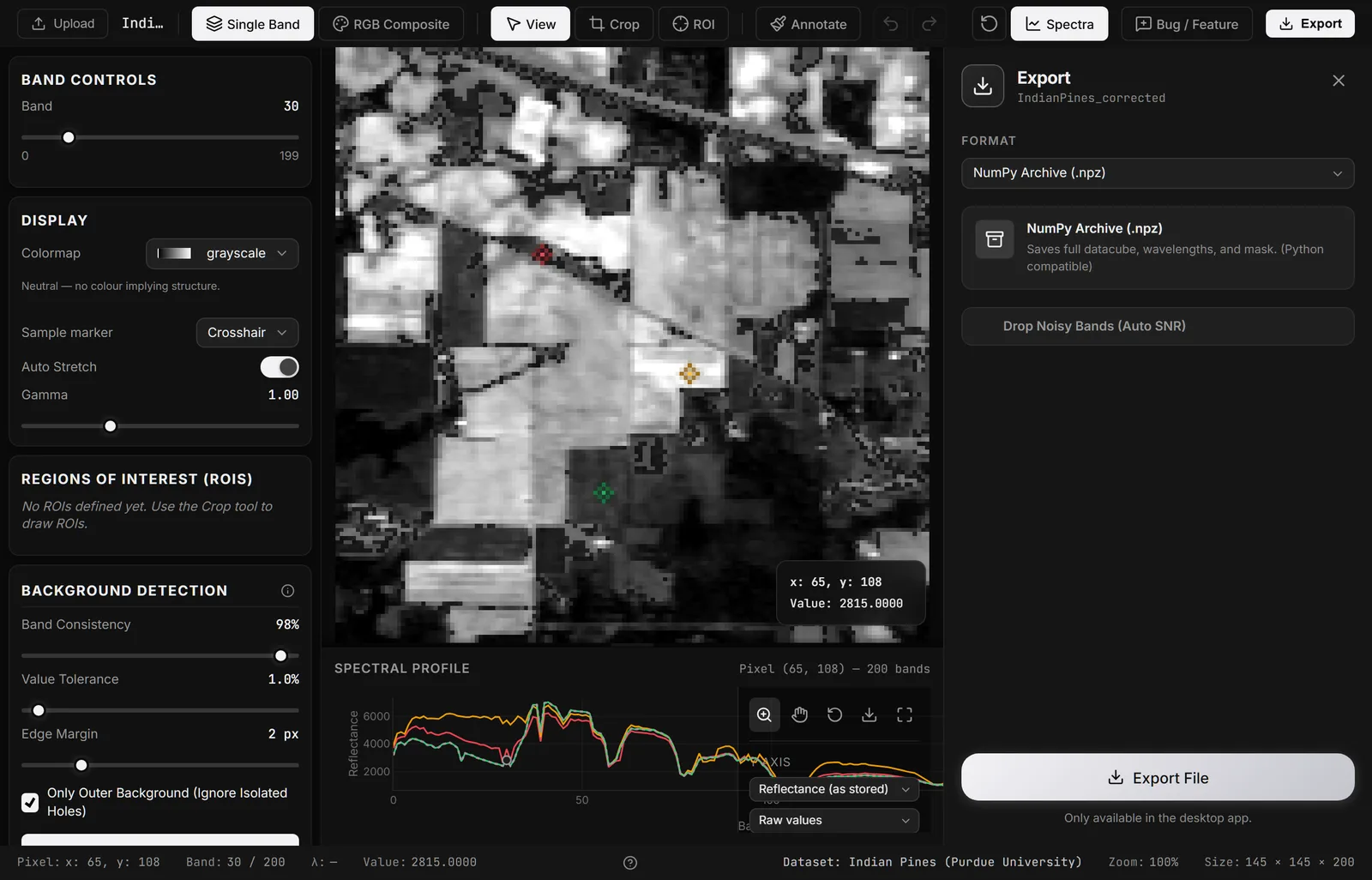1372x880 pixels.
Task: Select the spectral plot pan hand tool
Action: 799,715
